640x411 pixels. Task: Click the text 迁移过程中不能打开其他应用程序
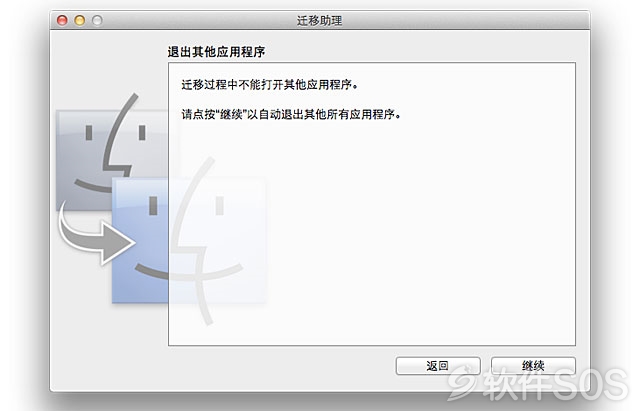[267, 84]
